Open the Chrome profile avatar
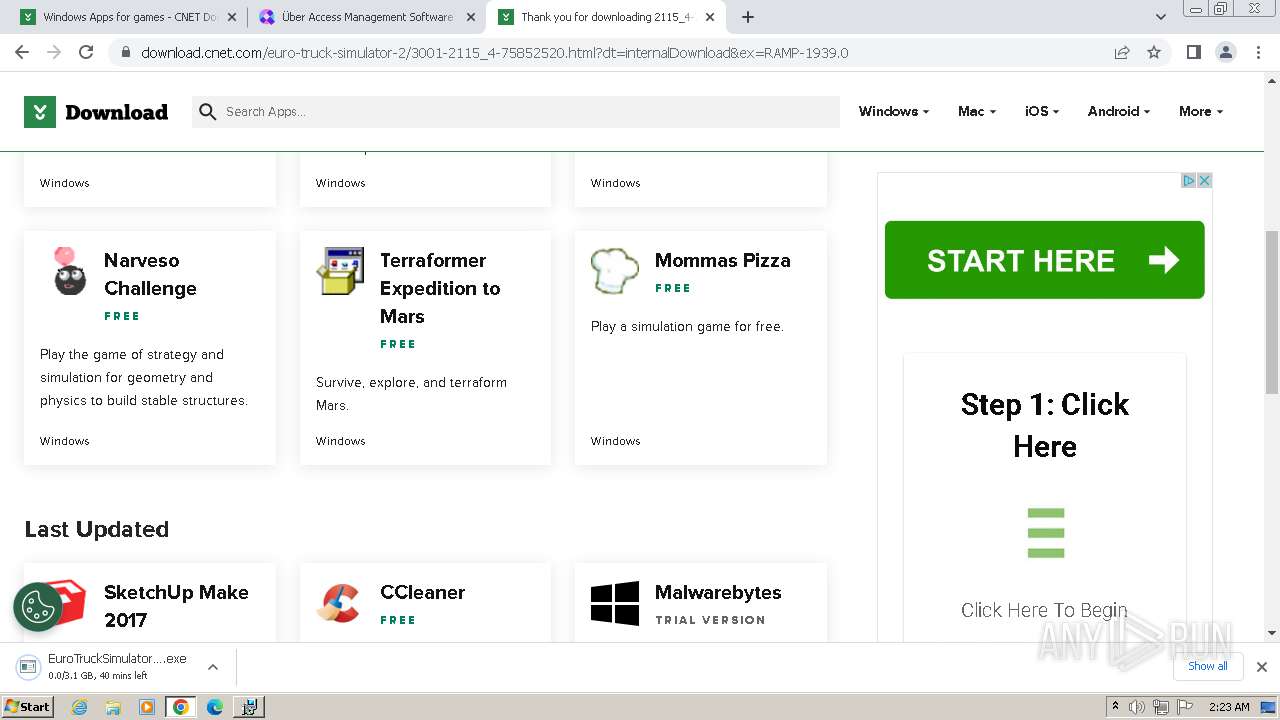 point(1225,52)
